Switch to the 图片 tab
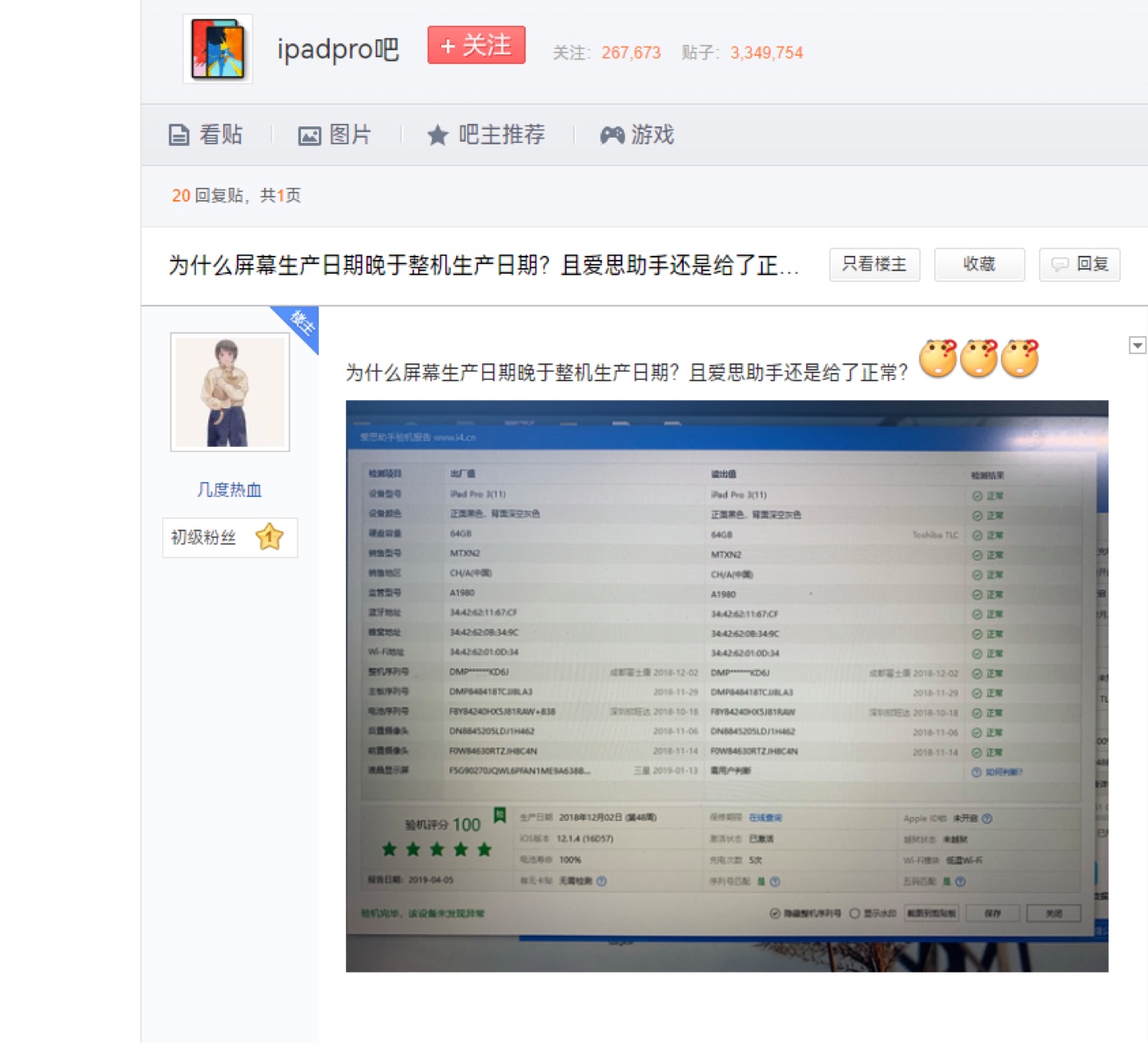Image resolution: width=1148 pixels, height=1043 pixels. [335, 134]
